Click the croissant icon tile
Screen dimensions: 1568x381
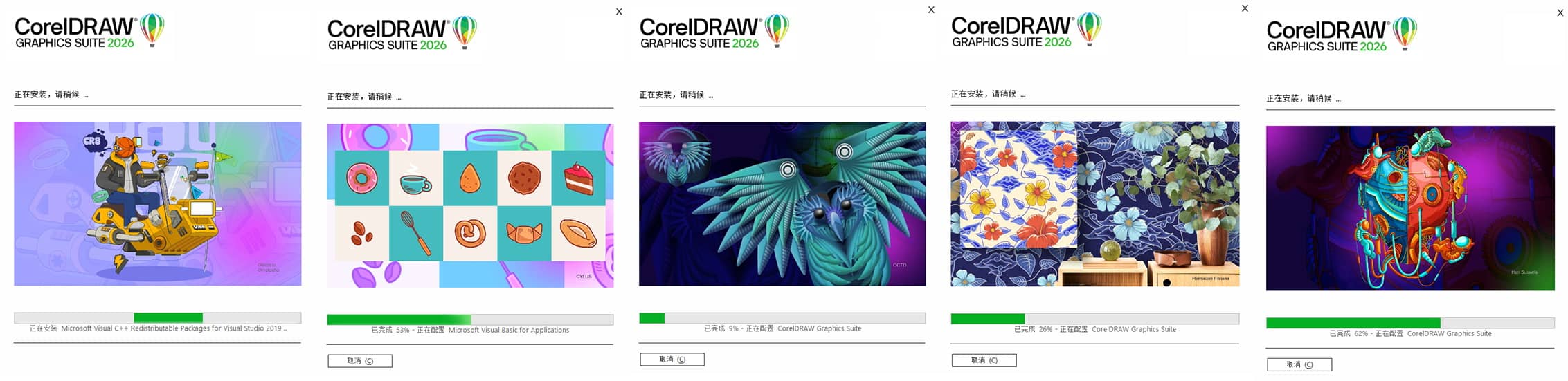click(524, 233)
